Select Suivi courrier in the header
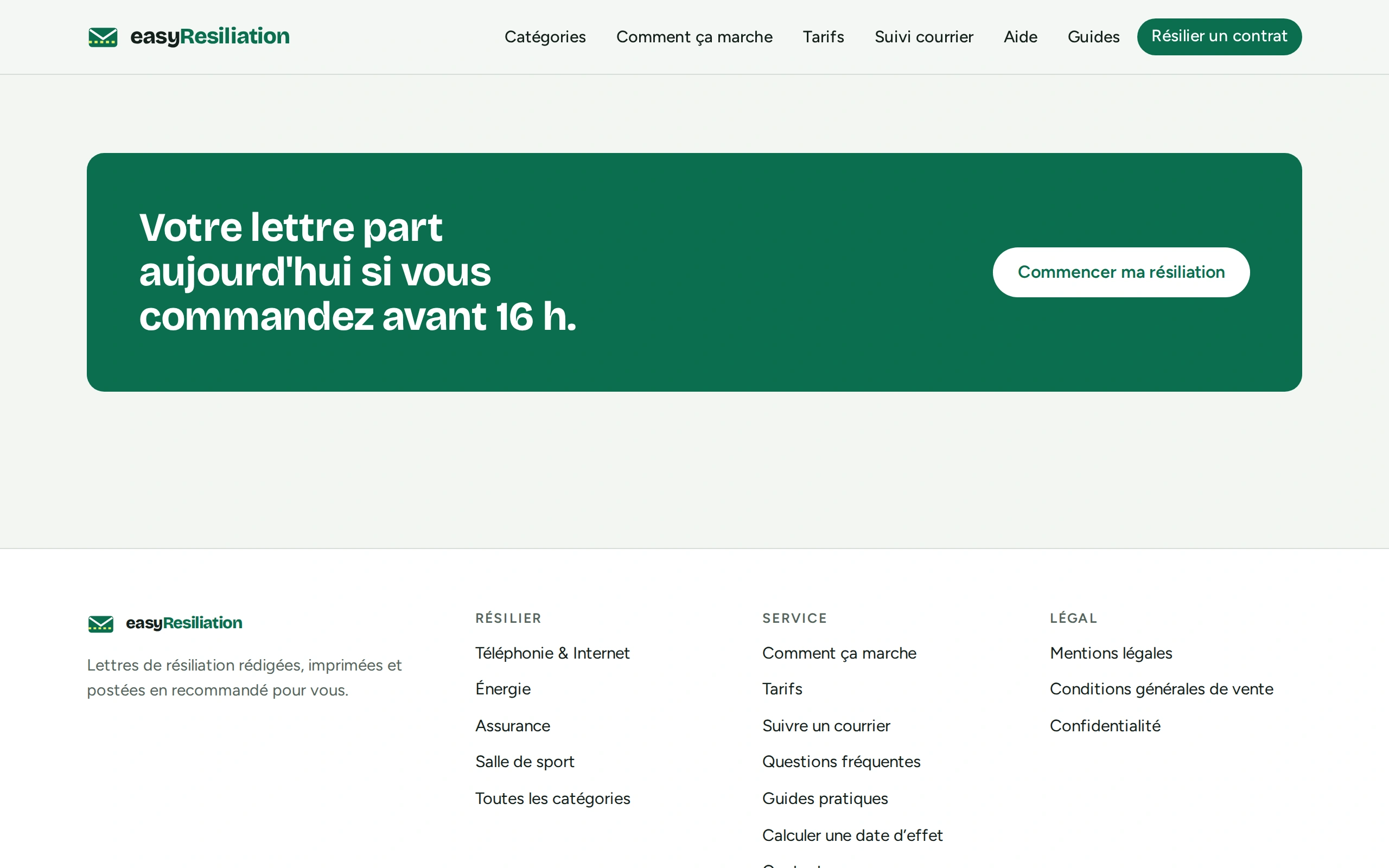The image size is (1389, 868). pyautogui.click(x=923, y=37)
